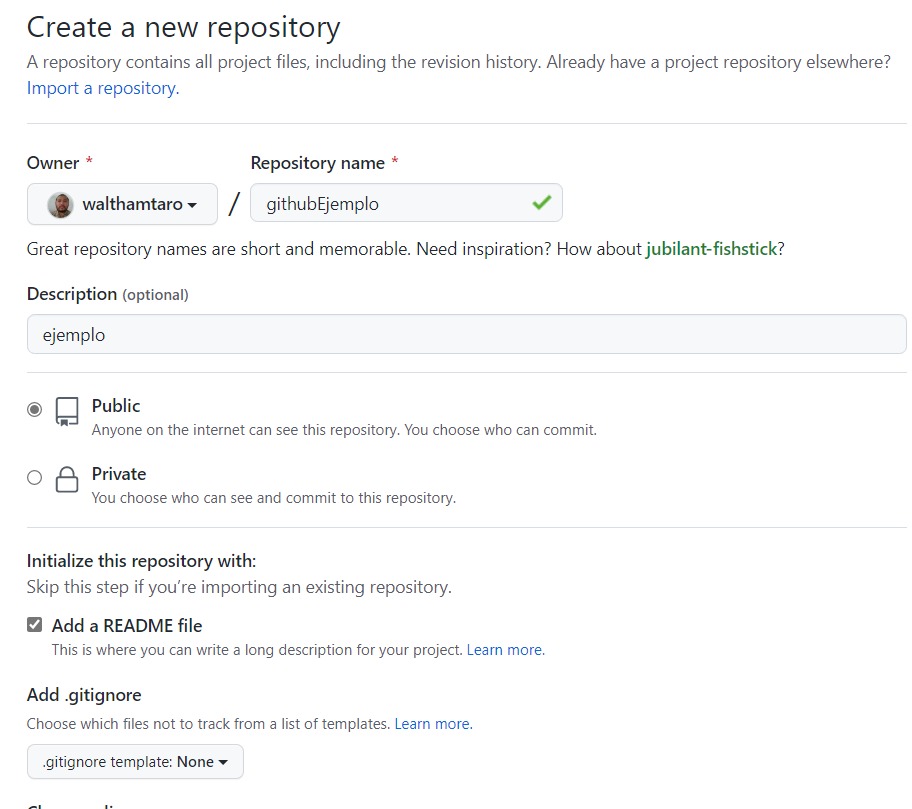Image resolution: width=912 pixels, height=809 pixels.
Task: Open the walthamtaro owner dropdown
Action: click(x=122, y=204)
